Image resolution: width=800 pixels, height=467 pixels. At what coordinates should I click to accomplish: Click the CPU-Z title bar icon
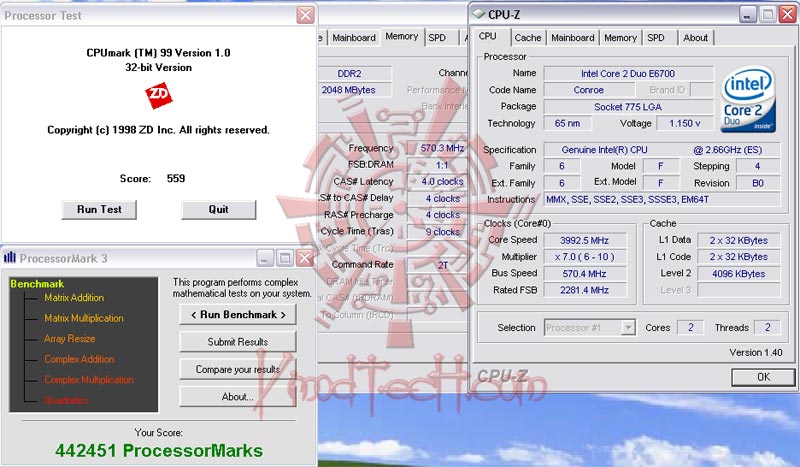click(x=479, y=14)
